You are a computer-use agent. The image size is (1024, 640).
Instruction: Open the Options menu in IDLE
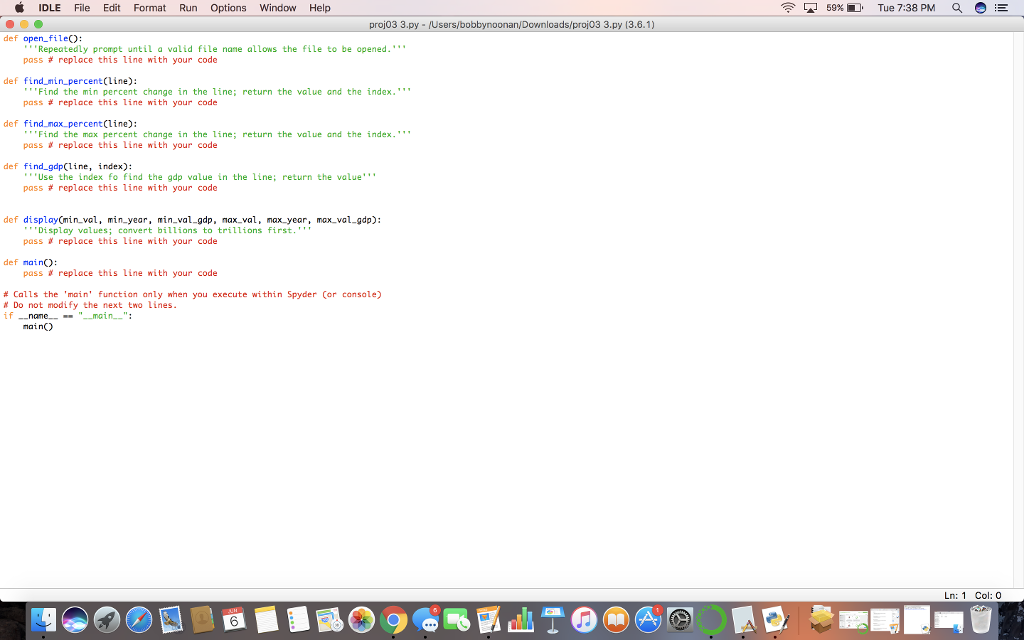tap(227, 7)
